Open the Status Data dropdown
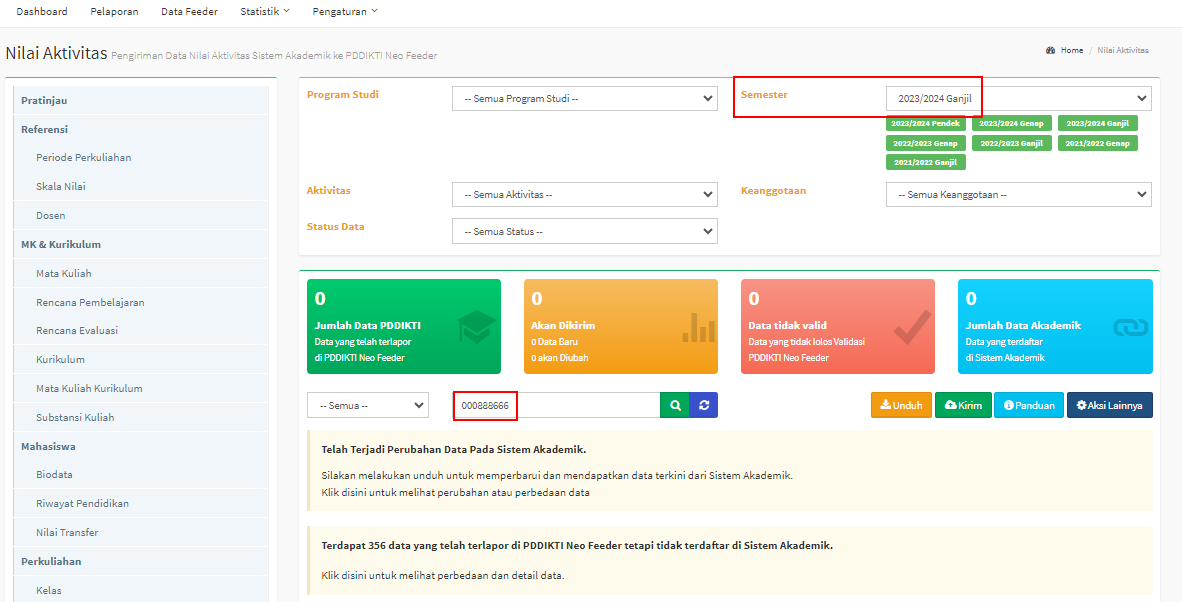Image resolution: width=1182 pixels, height=602 pixels. (585, 231)
